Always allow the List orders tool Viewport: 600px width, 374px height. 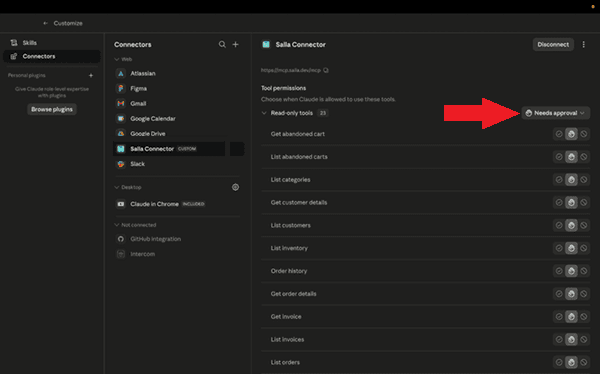(x=559, y=362)
